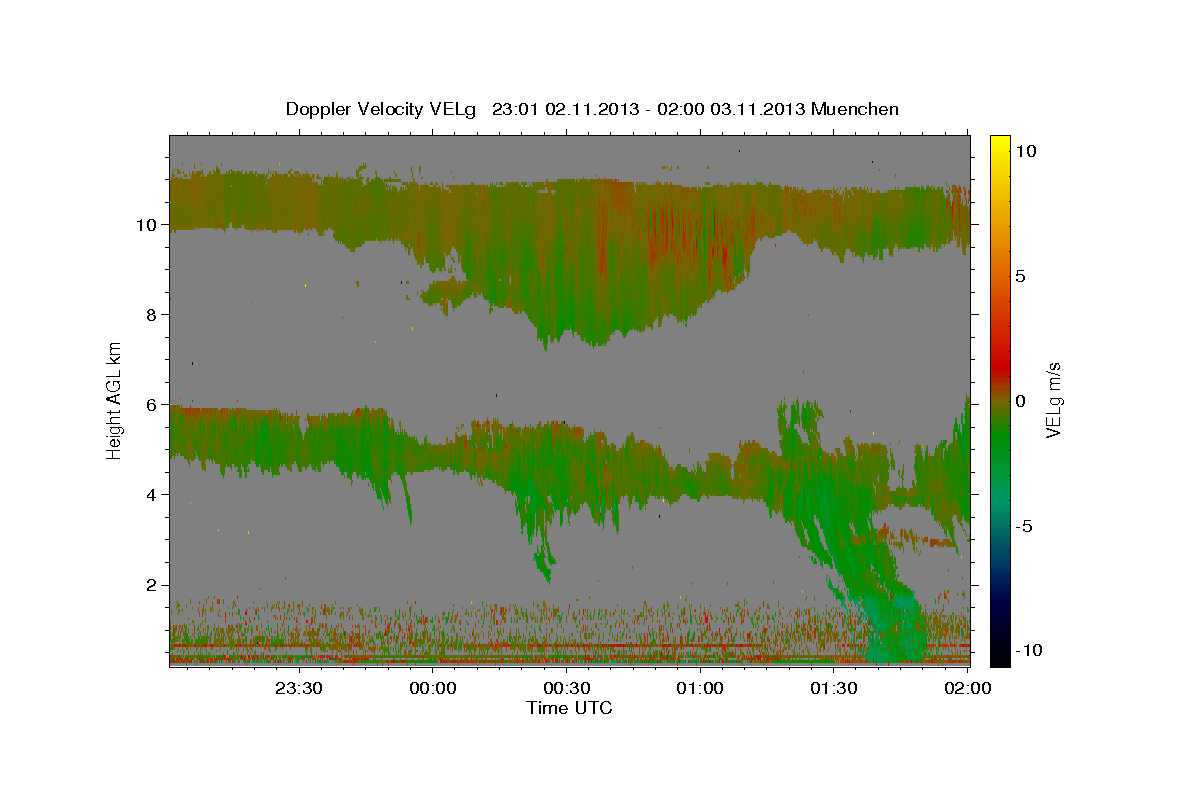The width and height of the screenshot is (1200, 800).
Task: Click the colorbar value label -10
Action: [1029, 650]
